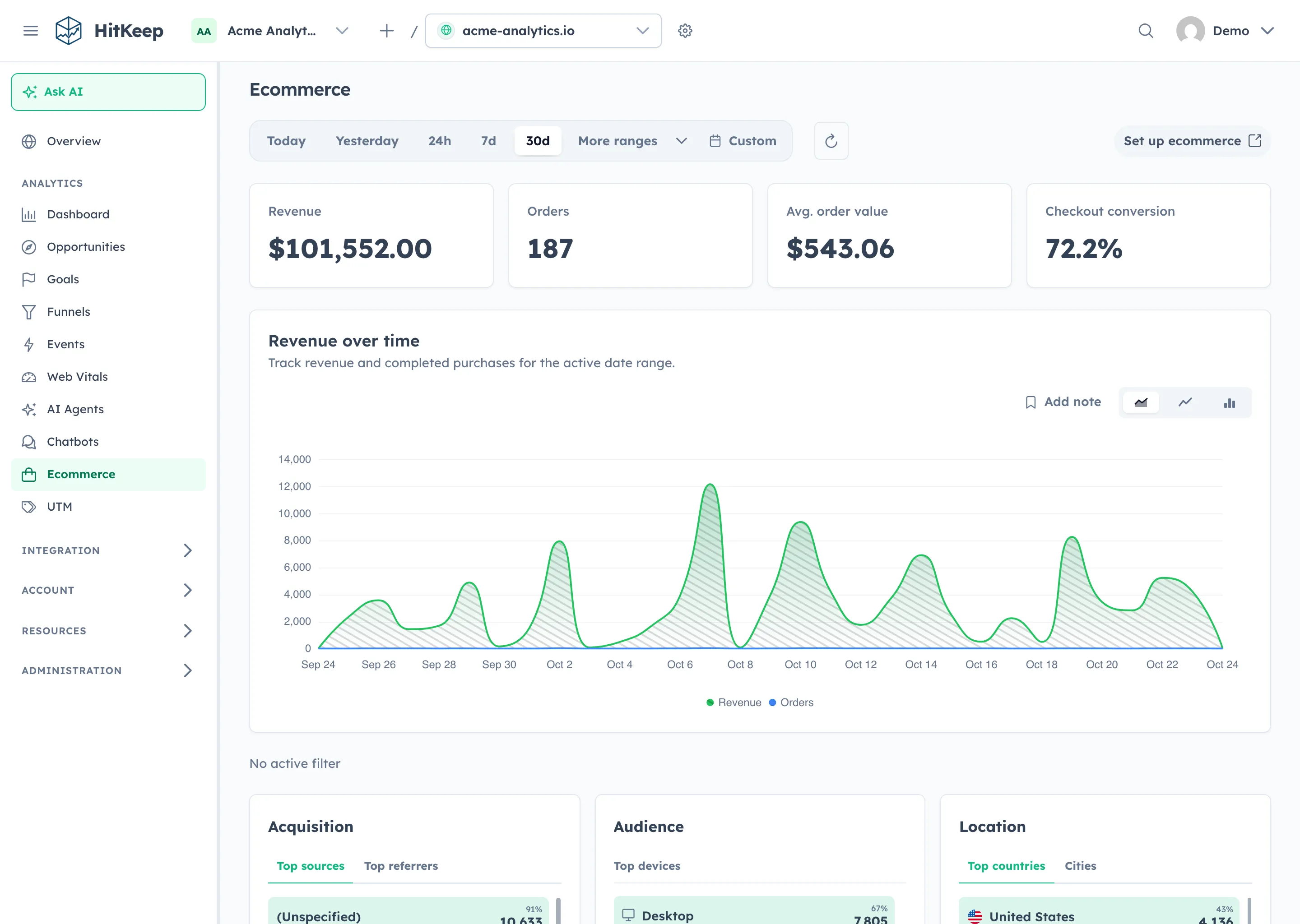The height and width of the screenshot is (924, 1300).
Task: Open Goals page
Action: point(108,279)
